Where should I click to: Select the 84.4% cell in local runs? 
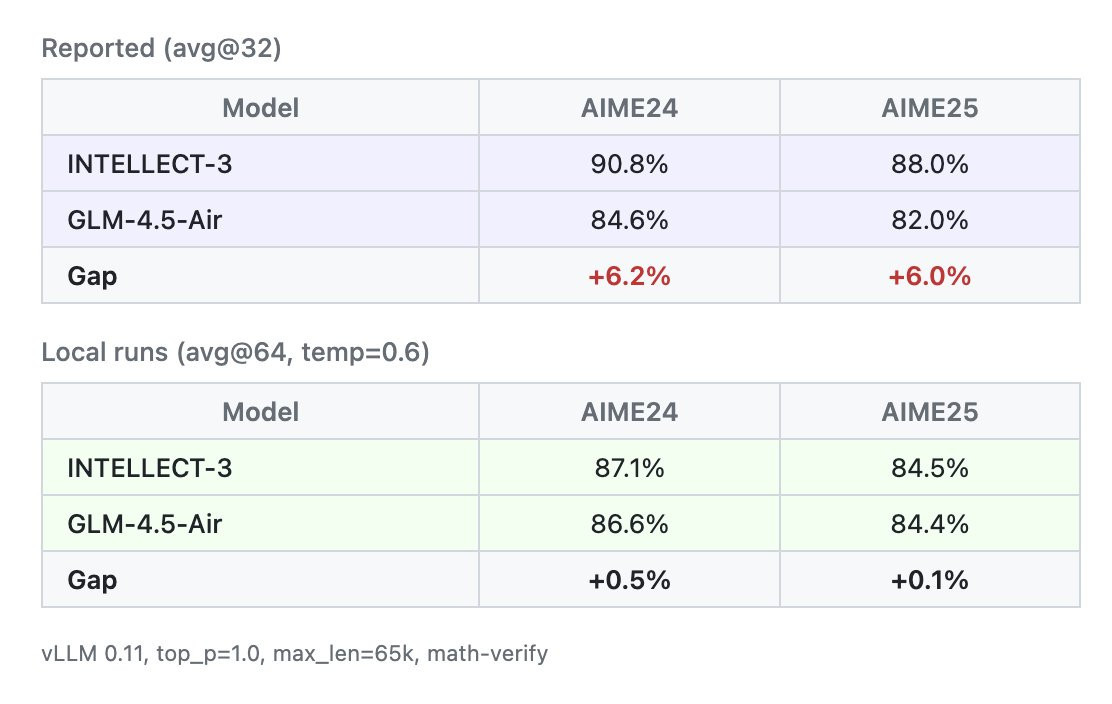[929, 523]
